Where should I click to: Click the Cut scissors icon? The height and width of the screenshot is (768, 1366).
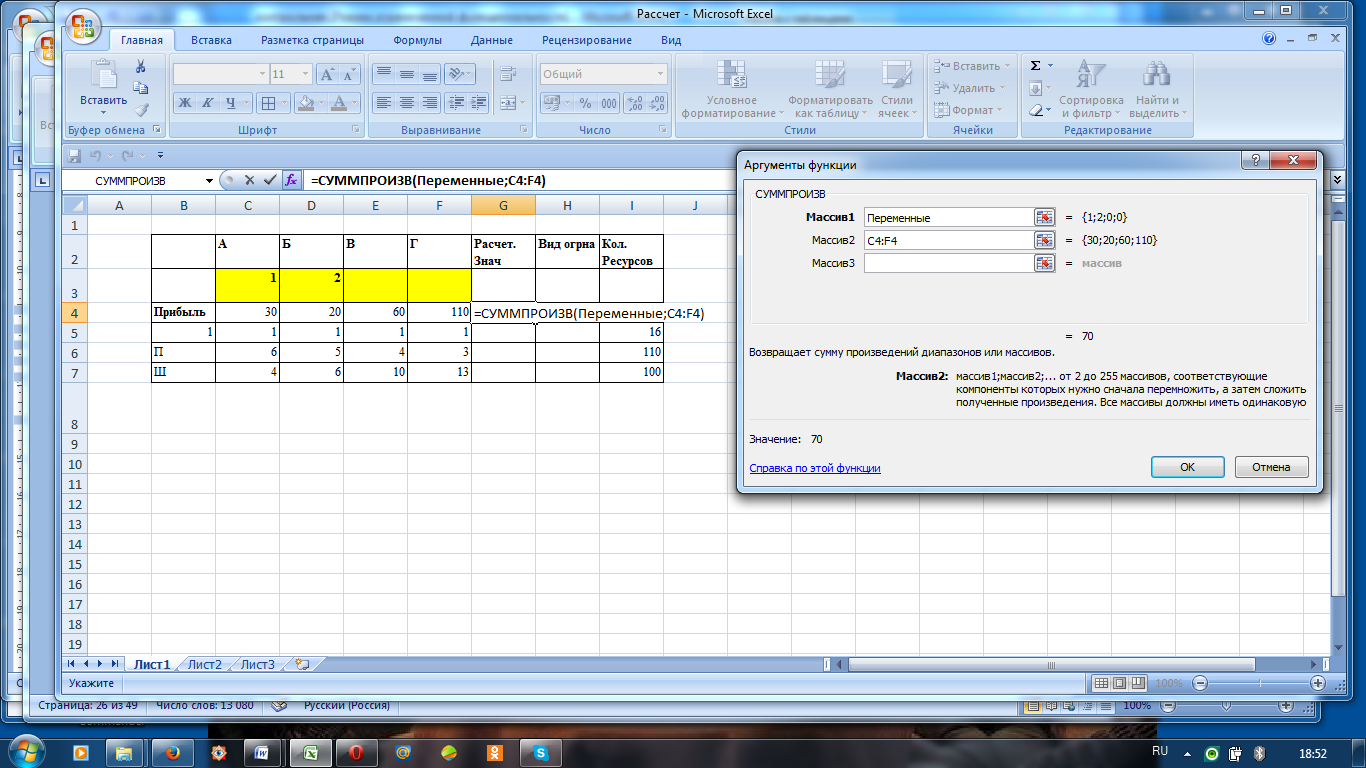pyautogui.click(x=141, y=67)
